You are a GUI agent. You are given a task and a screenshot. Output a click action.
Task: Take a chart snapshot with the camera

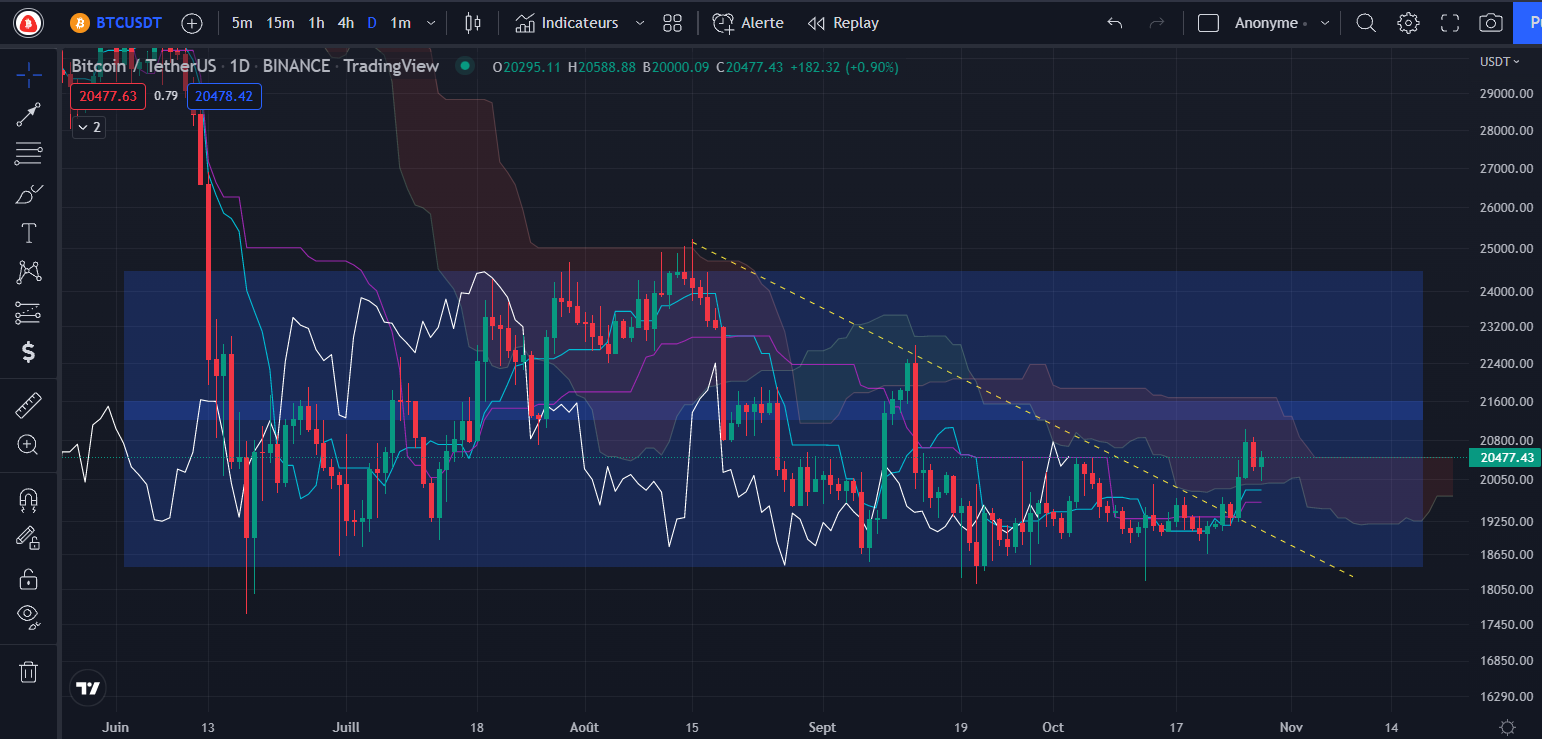tap(1490, 22)
